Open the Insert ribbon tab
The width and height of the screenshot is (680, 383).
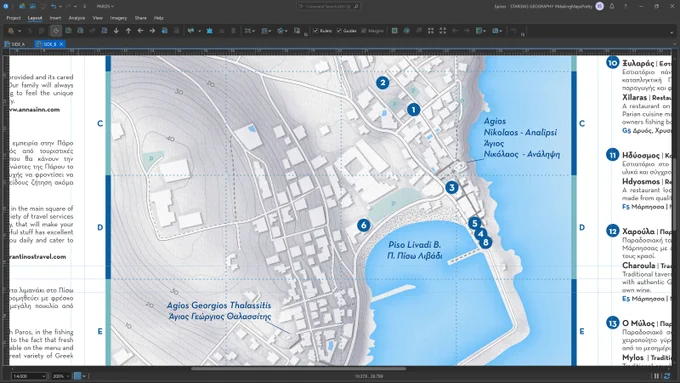click(55, 18)
